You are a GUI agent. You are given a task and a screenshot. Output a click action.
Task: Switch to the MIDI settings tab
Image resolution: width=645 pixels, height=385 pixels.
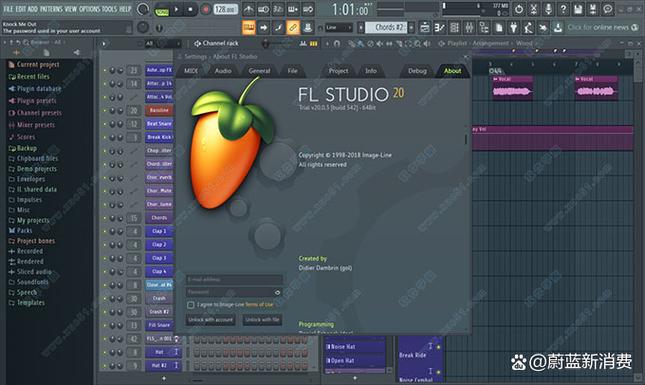pyautogui.click(x=191, y=71)
